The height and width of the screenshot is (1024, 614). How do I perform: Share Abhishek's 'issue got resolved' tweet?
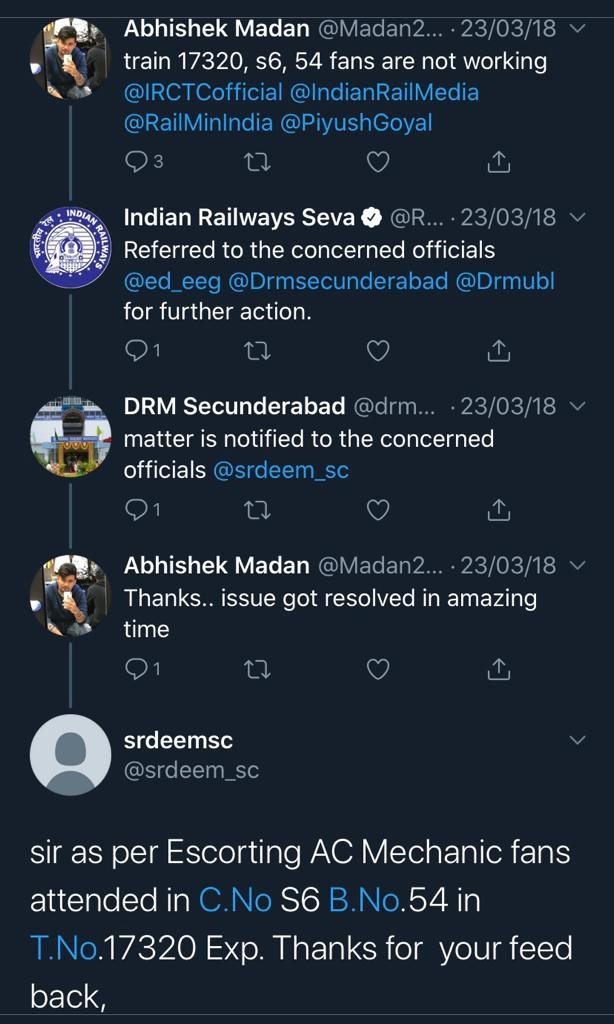click(498, 669)
